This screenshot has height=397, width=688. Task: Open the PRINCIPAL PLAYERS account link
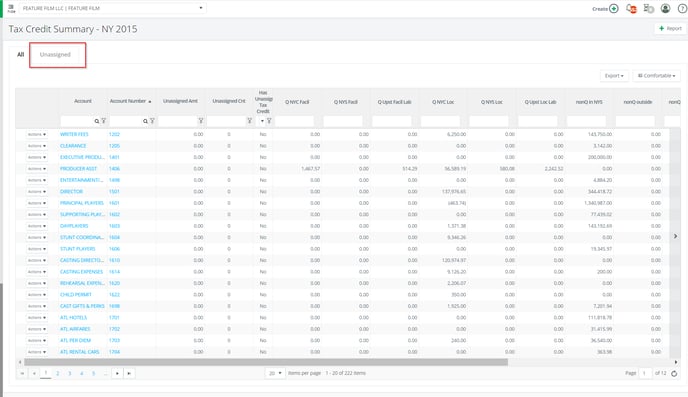pyautogui.click(x=82, y=203)
